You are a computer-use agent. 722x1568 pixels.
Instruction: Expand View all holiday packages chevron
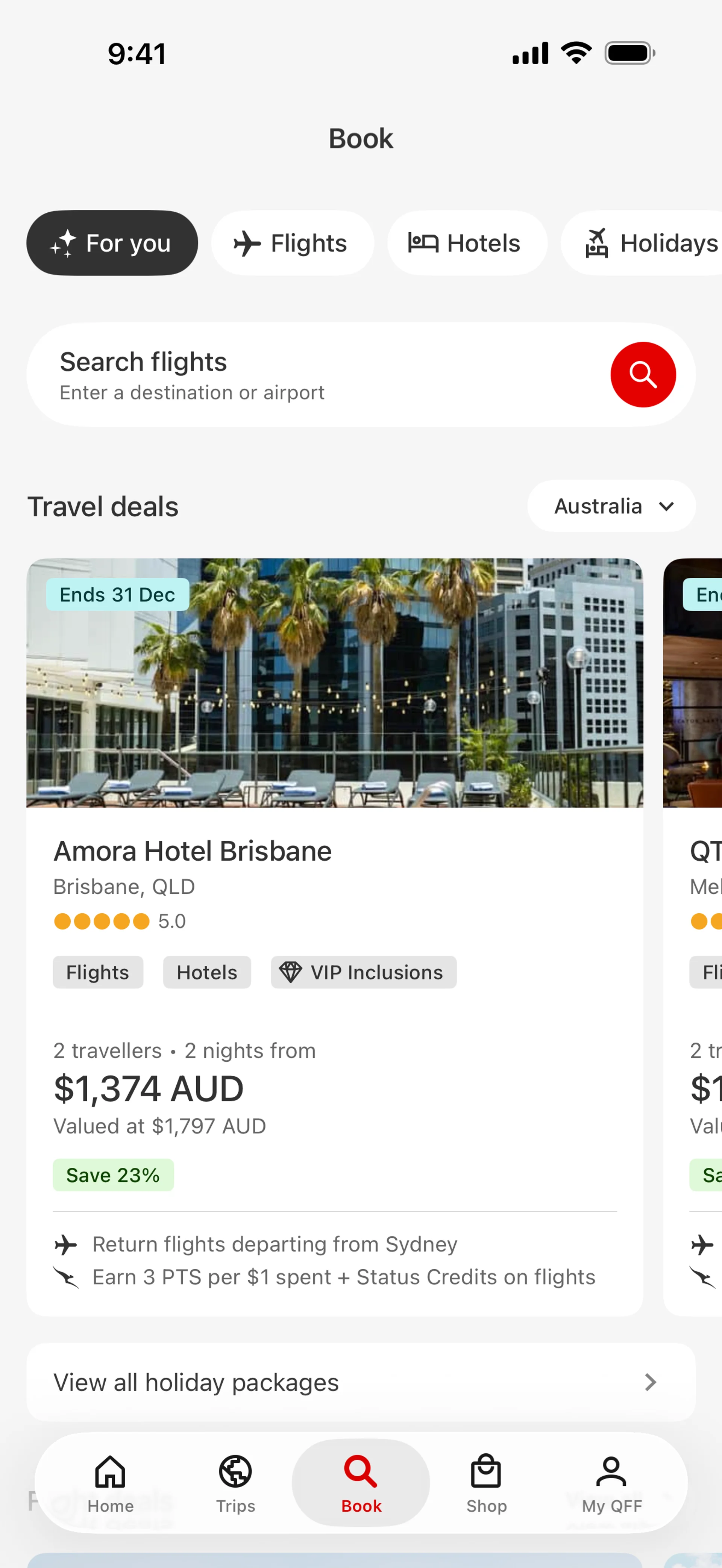[x=650, y=1382]
